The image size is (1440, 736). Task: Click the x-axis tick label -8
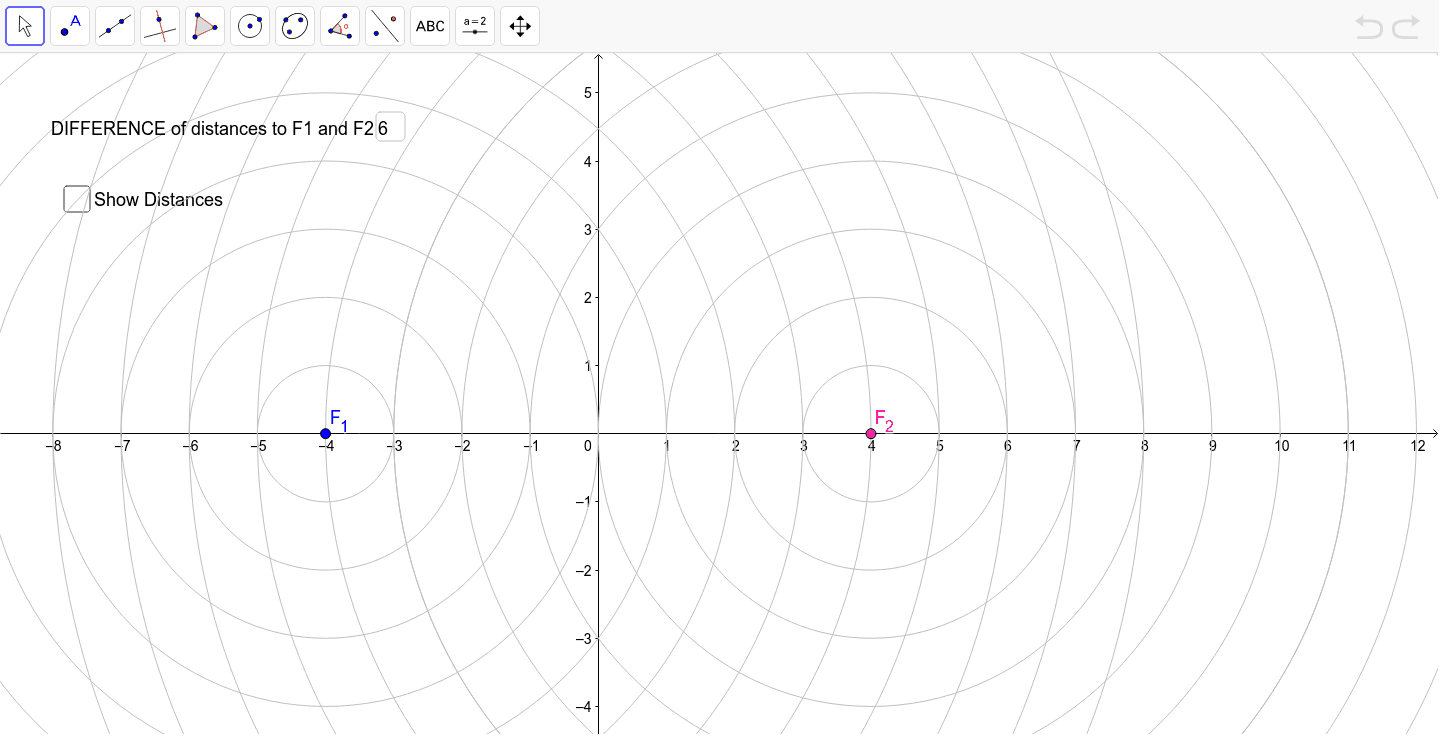click(x=53, y=446)
